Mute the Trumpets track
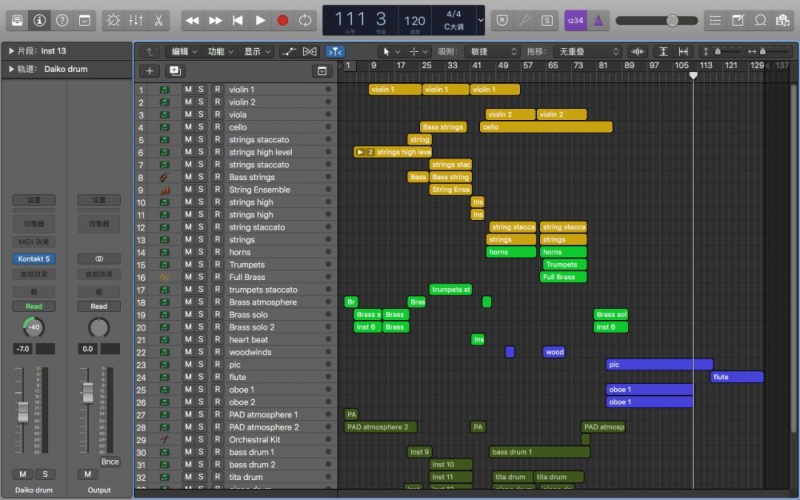This screenshot has width=800, height=500. pyautogui.click(x=188, y=264)
